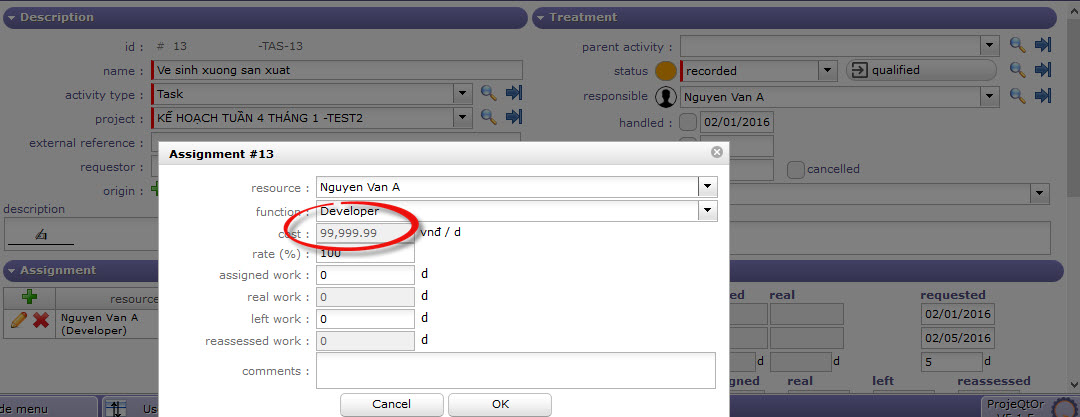Search status with the magnifier icon
Viewport: 1080px width, 417px height.
click(1017, 70)
